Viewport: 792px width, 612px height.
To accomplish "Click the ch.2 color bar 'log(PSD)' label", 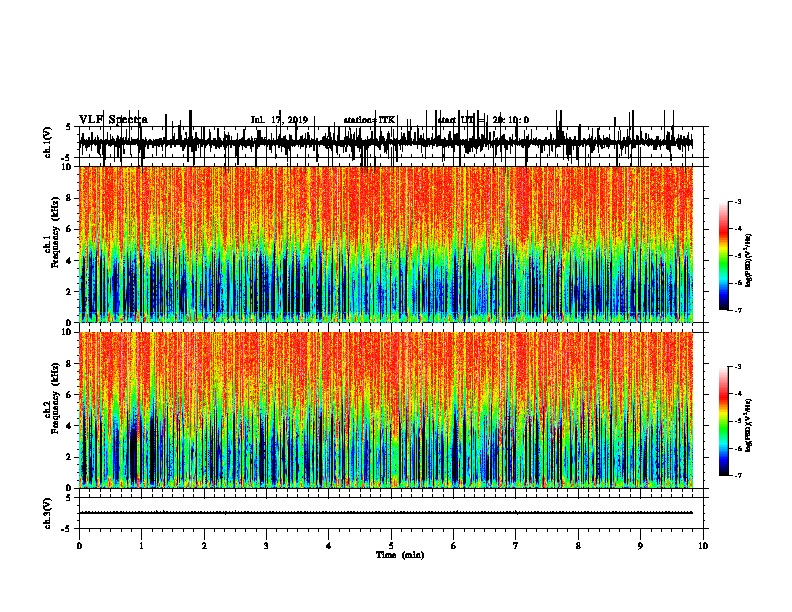I will 749,425.
